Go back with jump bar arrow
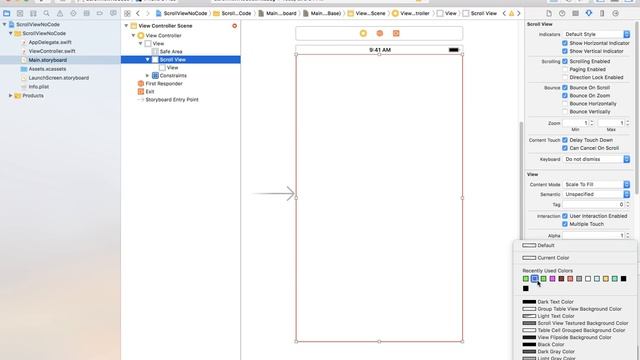 tap(138, 13)
